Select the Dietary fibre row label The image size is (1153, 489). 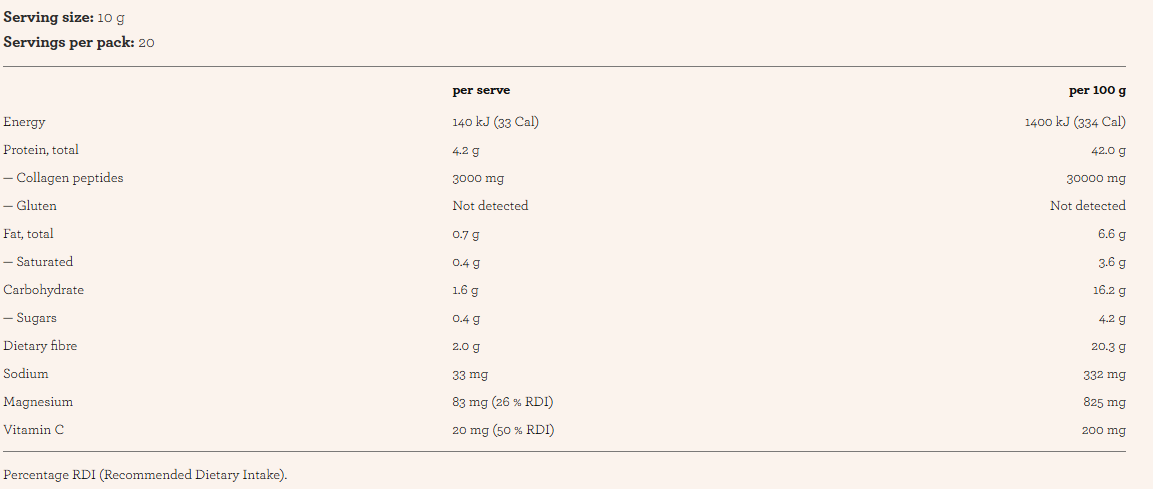tap(40, 346)
